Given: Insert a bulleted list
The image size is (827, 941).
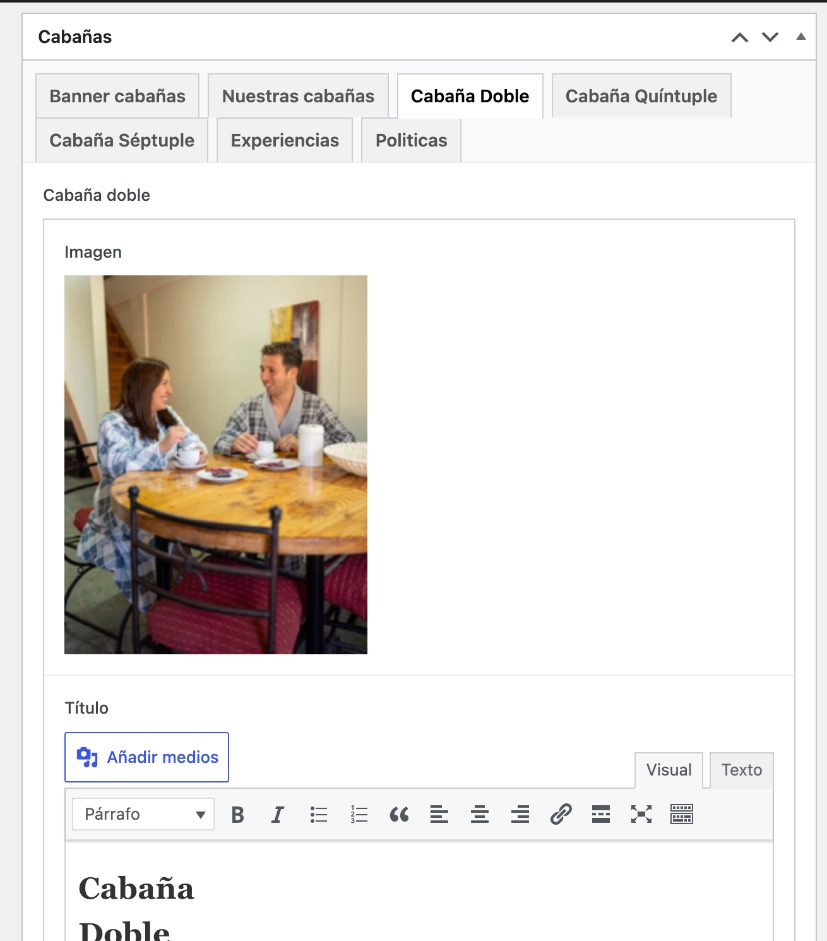Looking at the screenshot, I should pyautogui.click(x=319, y=814).
